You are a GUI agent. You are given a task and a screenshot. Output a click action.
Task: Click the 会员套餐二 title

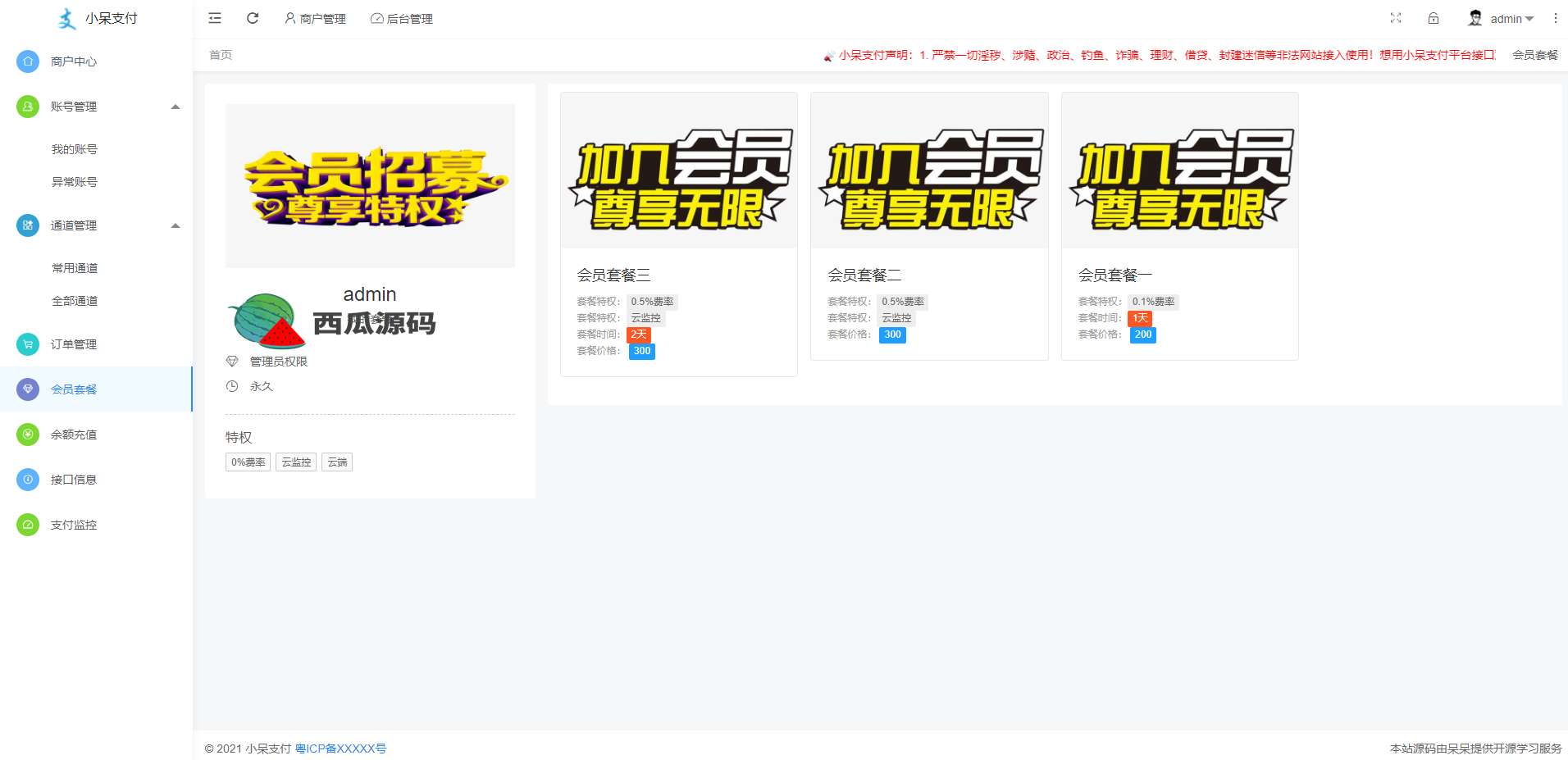point(864,275)
